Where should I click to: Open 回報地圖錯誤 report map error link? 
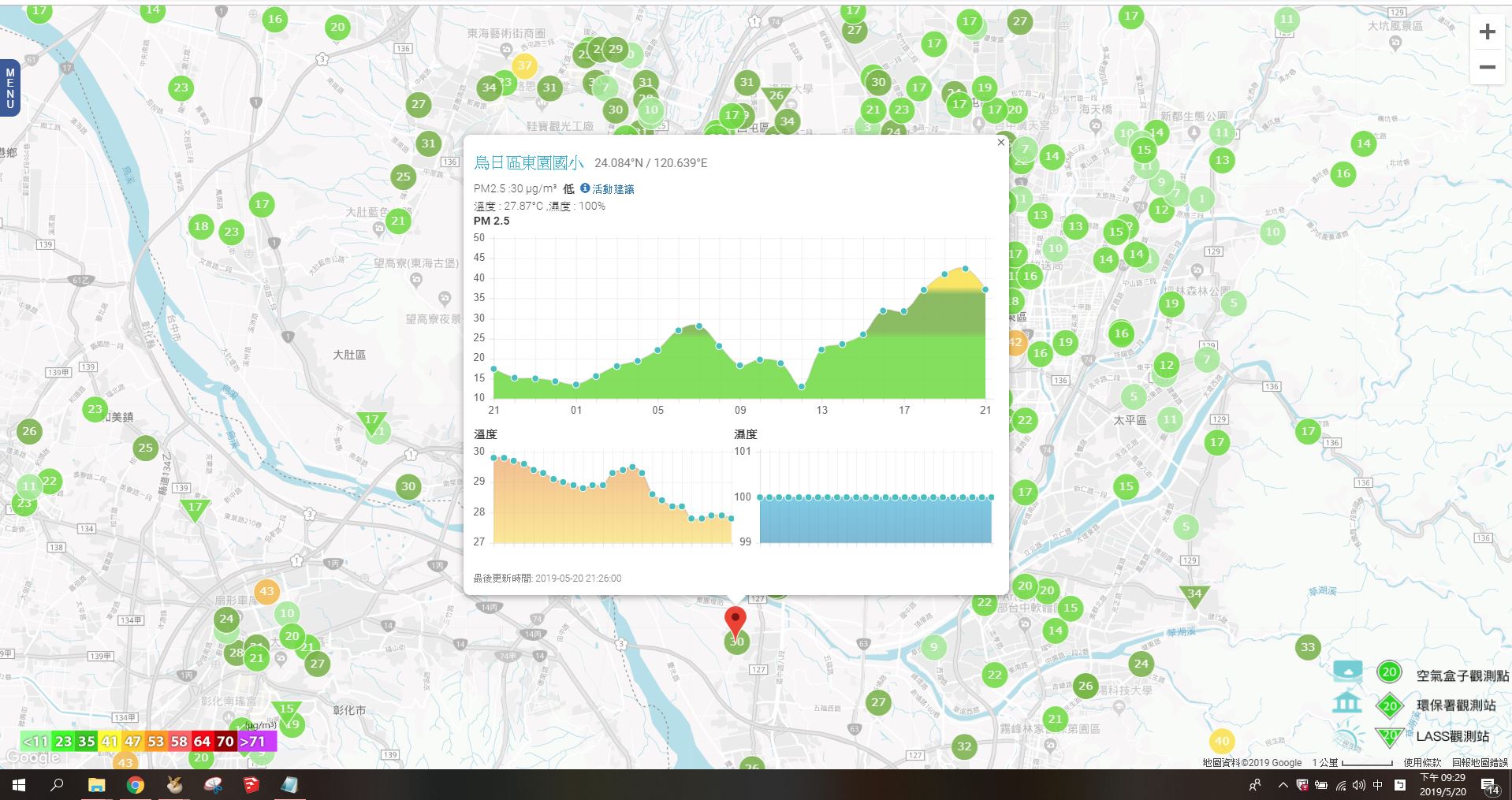pos(1480,762)
